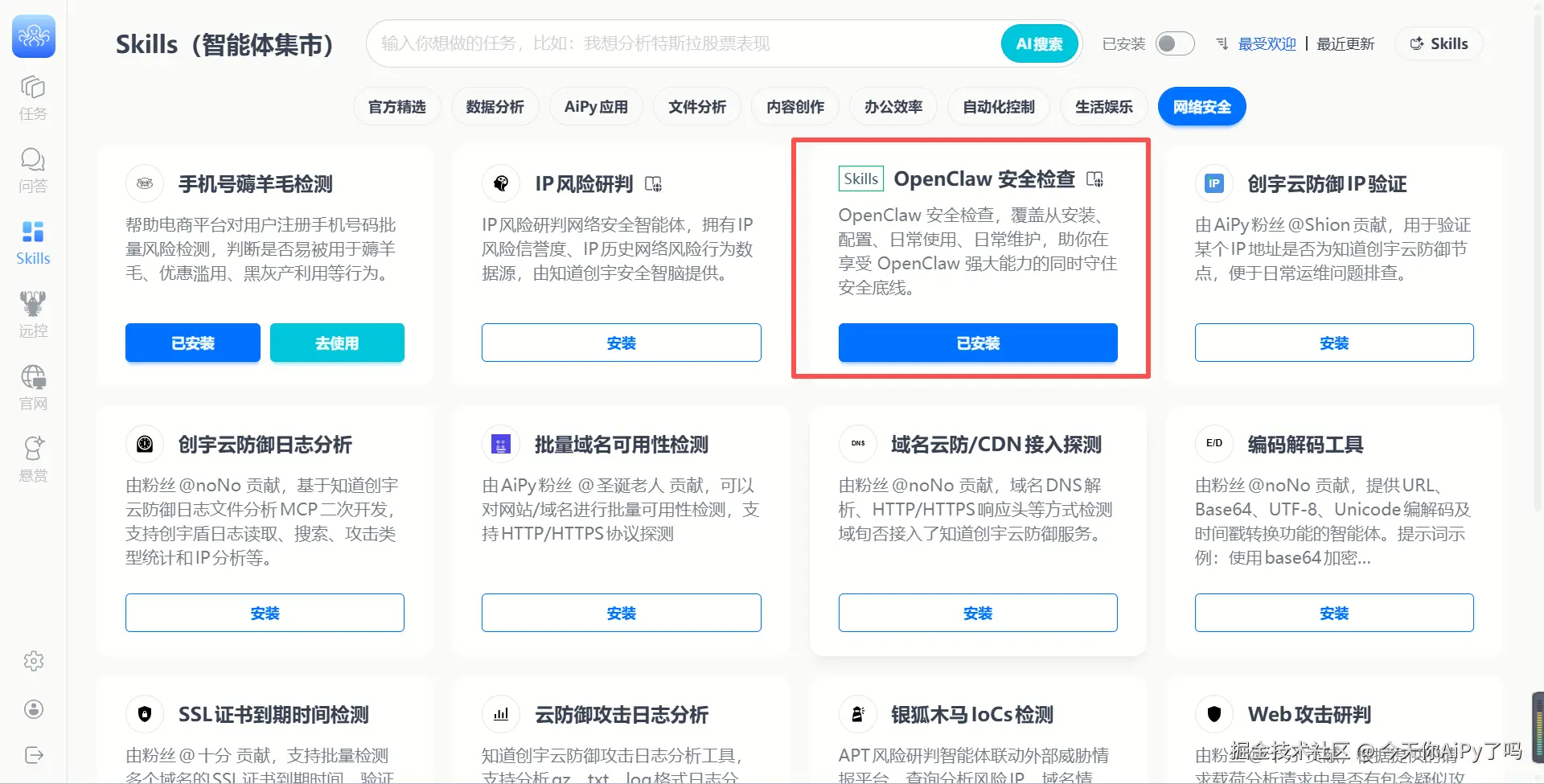Install the 创宇云防御日志分析 skill
This screenshot has width=1544, height=784.
[x=265, y=613]
